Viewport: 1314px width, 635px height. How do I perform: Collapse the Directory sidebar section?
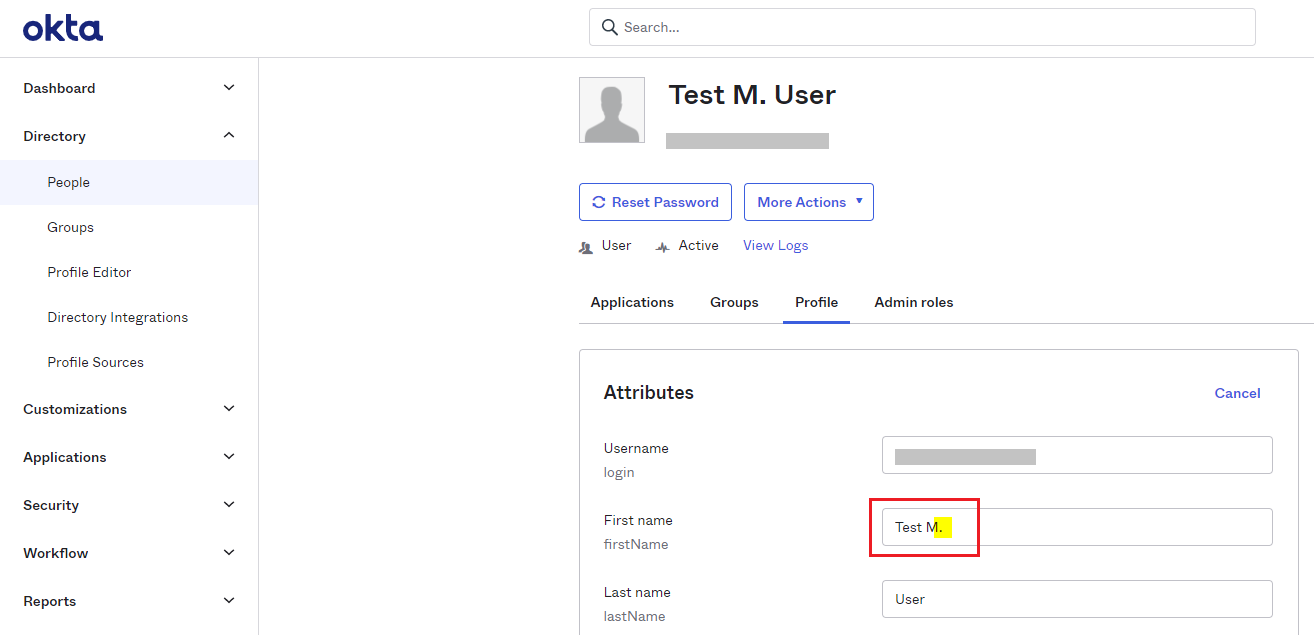pos(229,136)
